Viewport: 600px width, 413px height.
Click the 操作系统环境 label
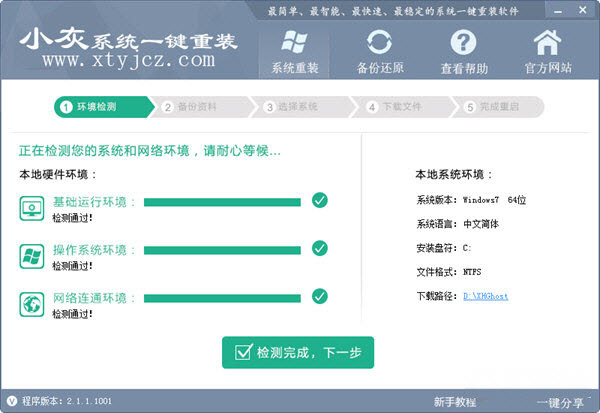(x=94, y=250)
